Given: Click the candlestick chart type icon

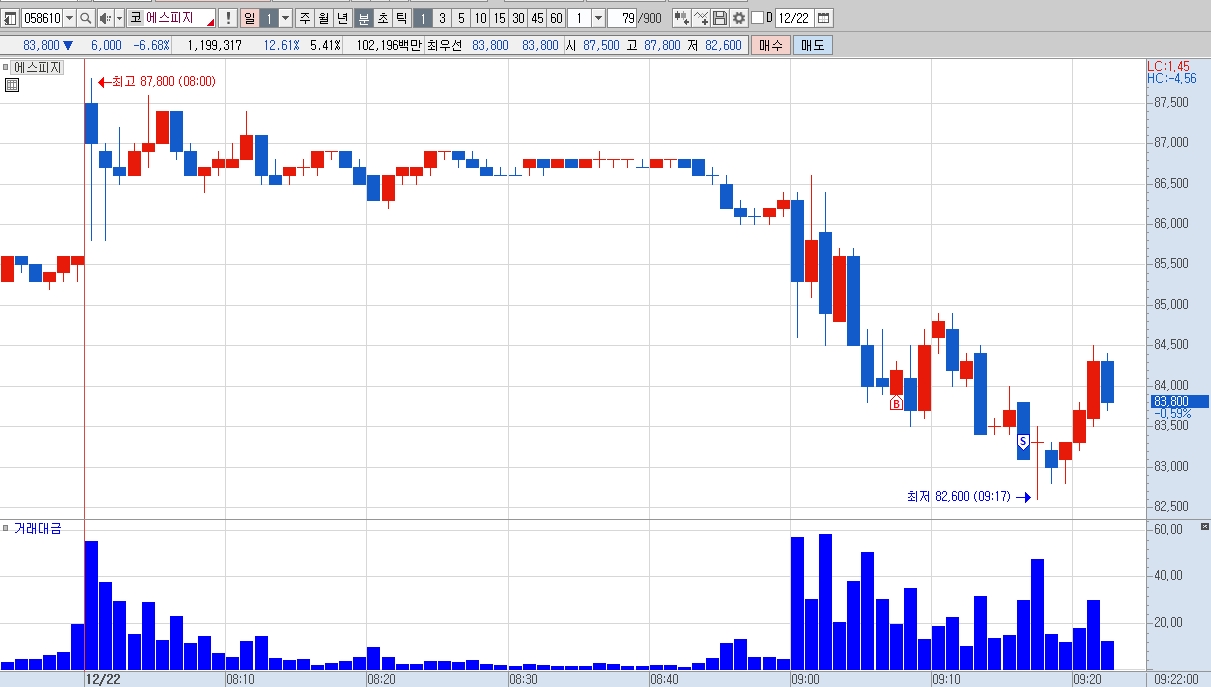Looking at the screenshot, I should tap(681, 18).
